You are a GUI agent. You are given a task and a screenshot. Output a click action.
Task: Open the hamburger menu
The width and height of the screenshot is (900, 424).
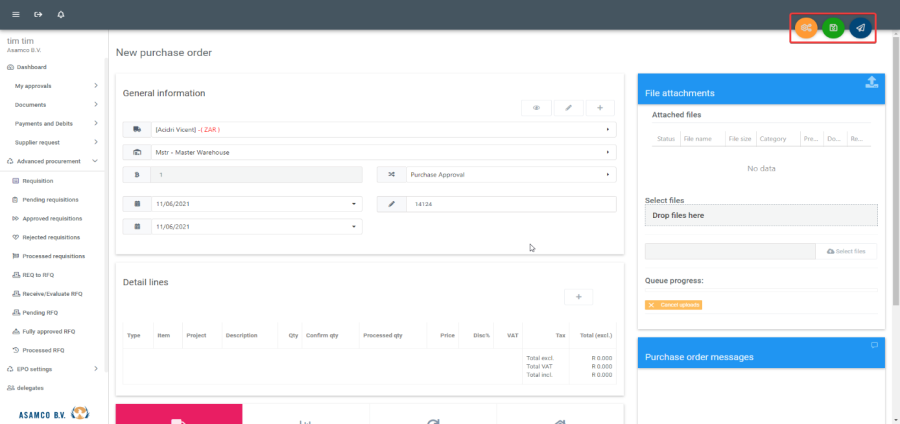[x=15, y=15]
